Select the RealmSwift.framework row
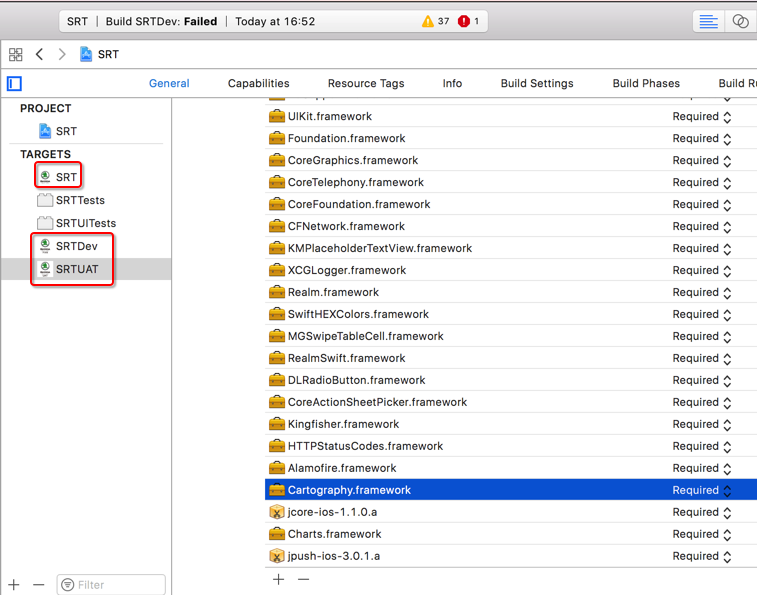The height and width of the screenshot is (595, 757). click(x=511, y=358)
